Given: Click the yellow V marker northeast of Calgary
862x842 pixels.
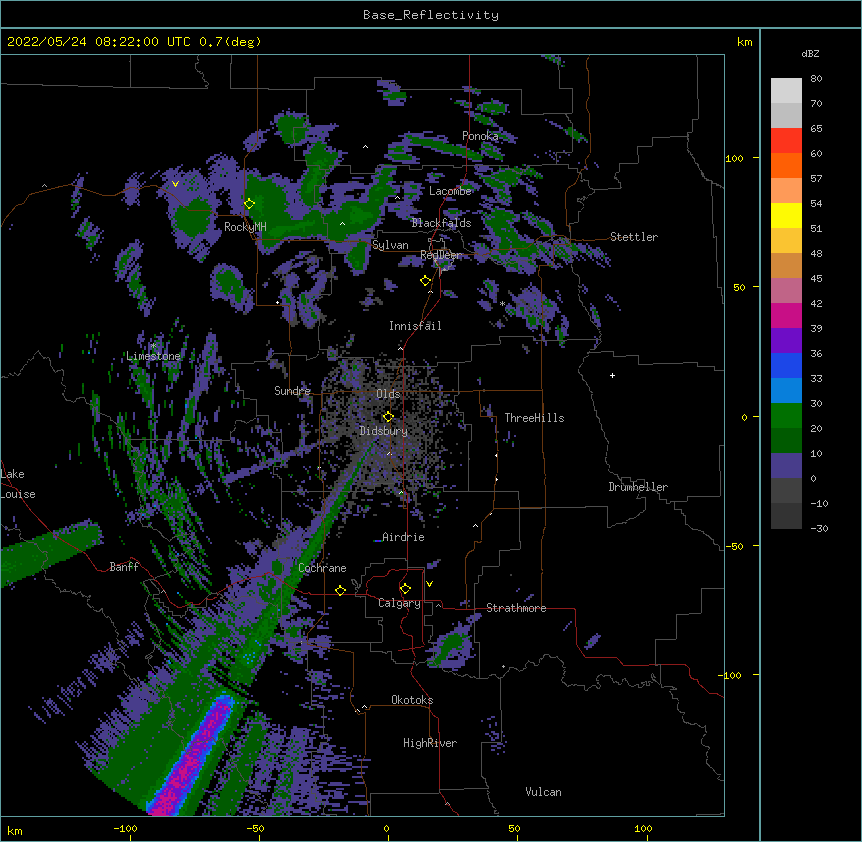Looking at the screenshot, I should coord(429,584).
